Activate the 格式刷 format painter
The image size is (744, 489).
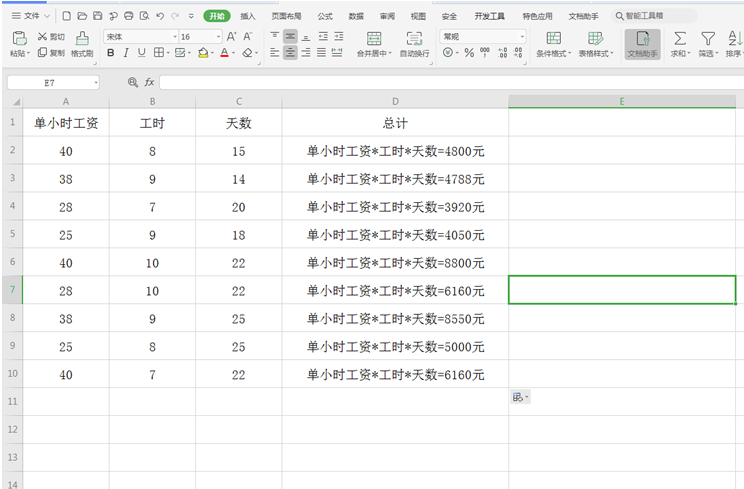coord(82,44)
